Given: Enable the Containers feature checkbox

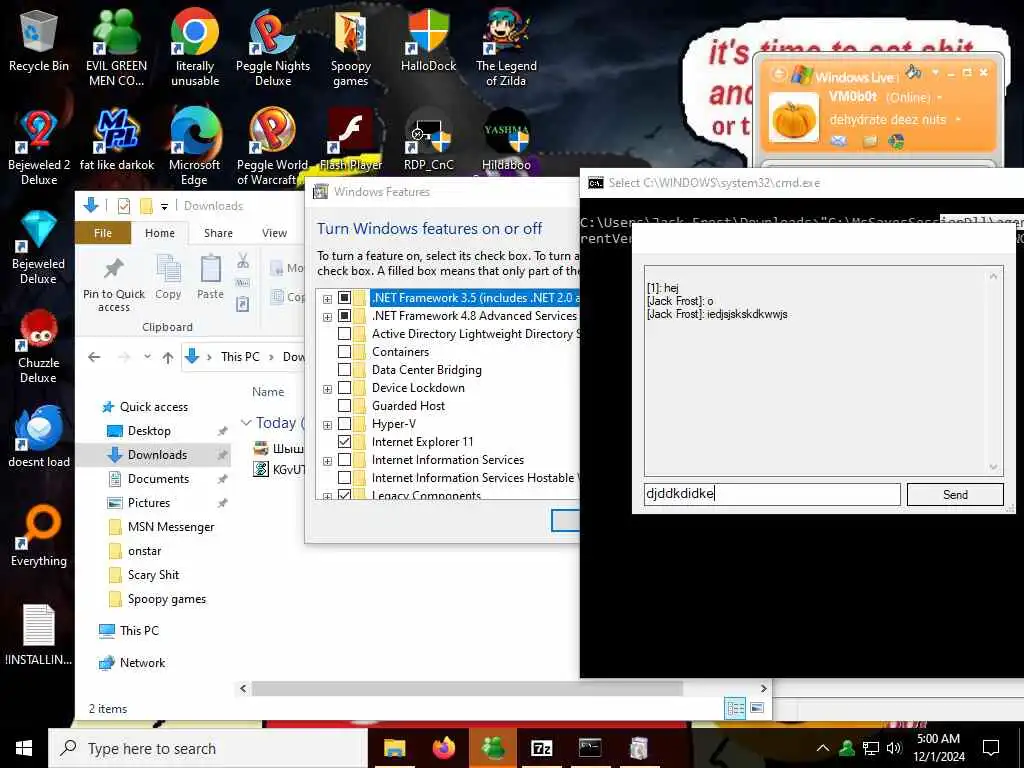Looking at the screenshot, I should (x=344, y=352).
